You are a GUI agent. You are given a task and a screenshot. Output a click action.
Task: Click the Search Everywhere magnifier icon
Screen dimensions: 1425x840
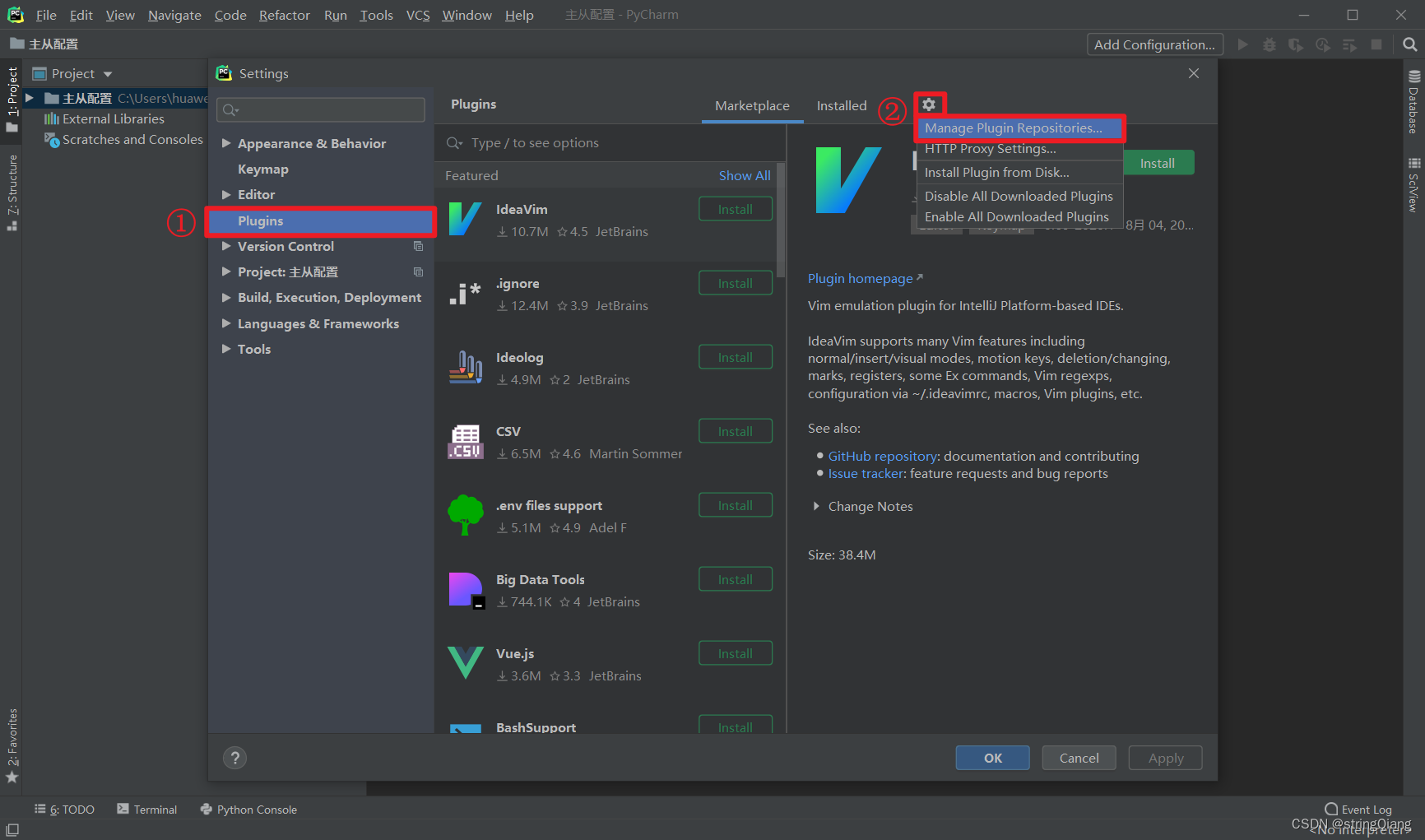[1409, 44]
